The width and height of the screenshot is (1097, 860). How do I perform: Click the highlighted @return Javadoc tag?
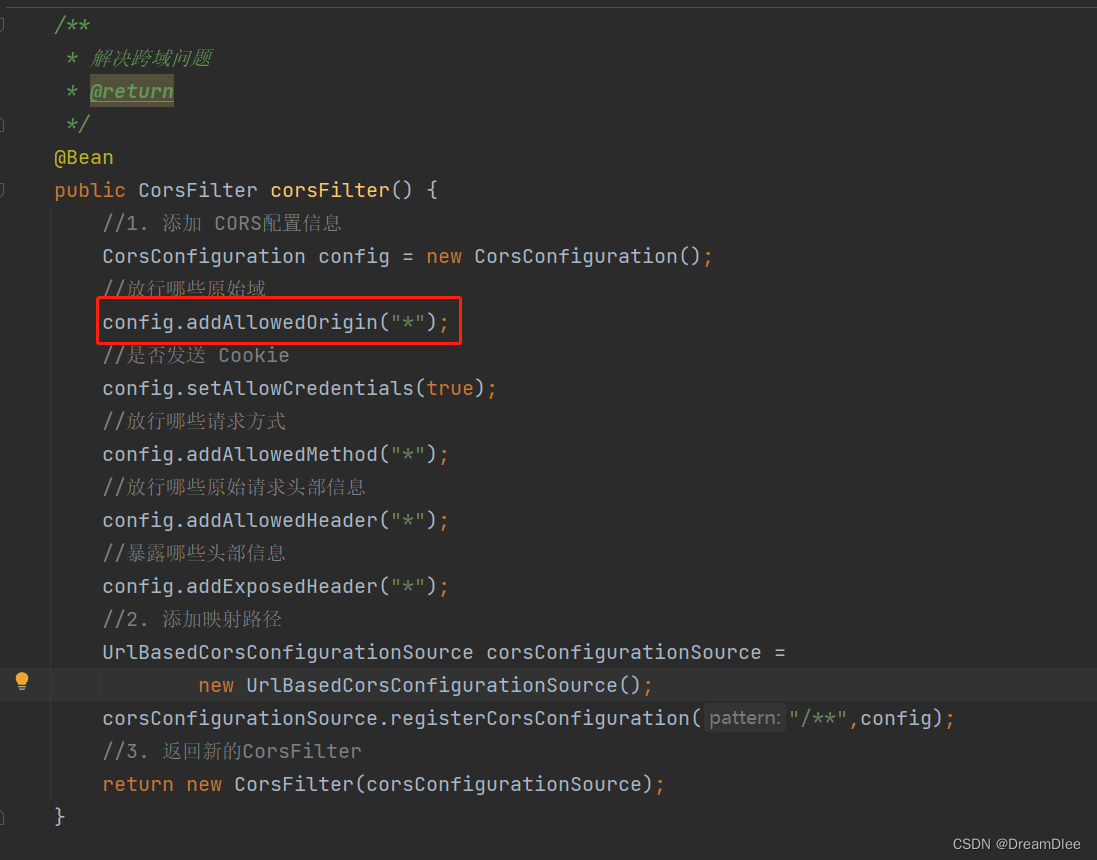click(x=131, y=91)
